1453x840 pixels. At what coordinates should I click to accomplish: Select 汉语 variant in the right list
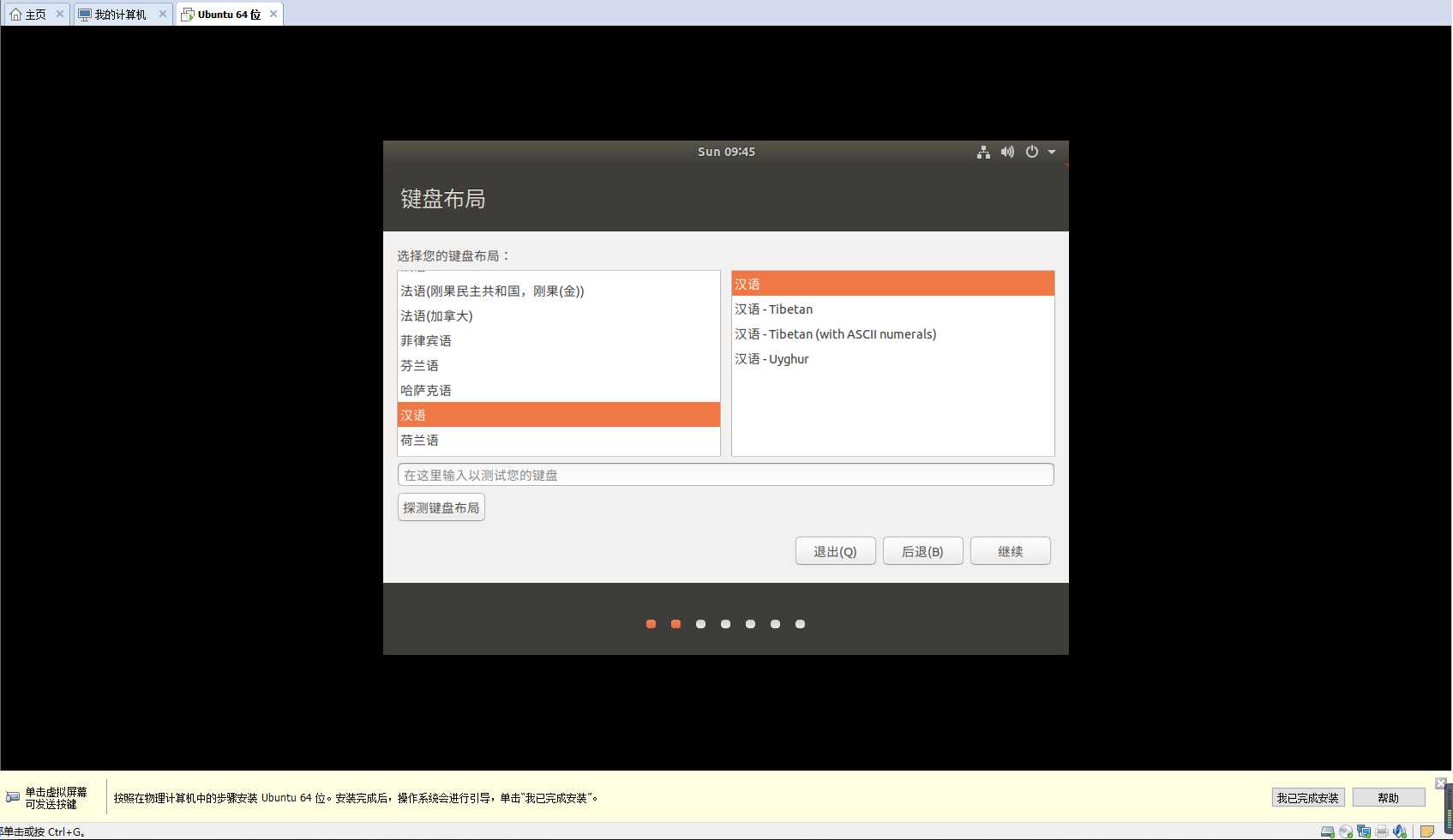[x=892, y=284]
